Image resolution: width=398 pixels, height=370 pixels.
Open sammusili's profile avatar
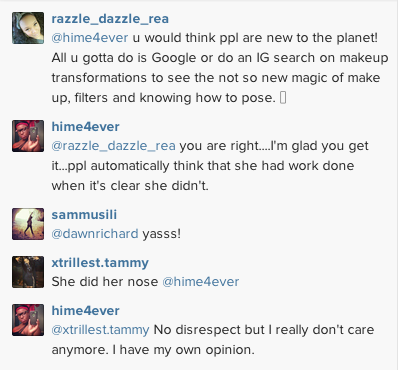pos(28,224)
